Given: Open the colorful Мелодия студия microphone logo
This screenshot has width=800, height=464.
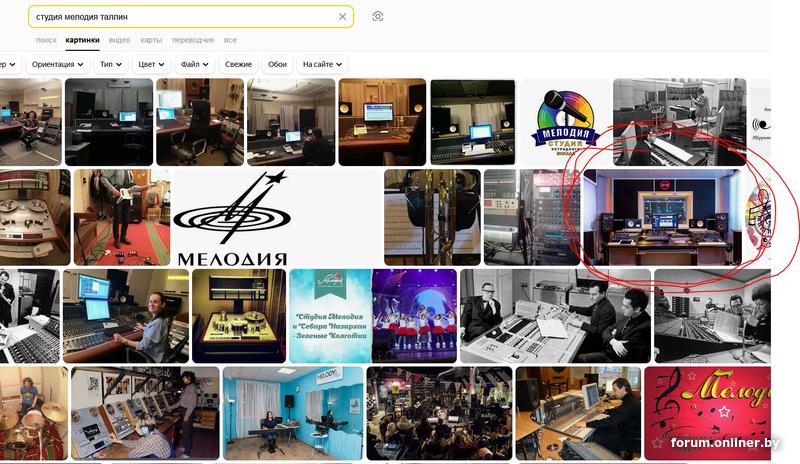Looking at the screenshot, I should click(x=564, y=122).
